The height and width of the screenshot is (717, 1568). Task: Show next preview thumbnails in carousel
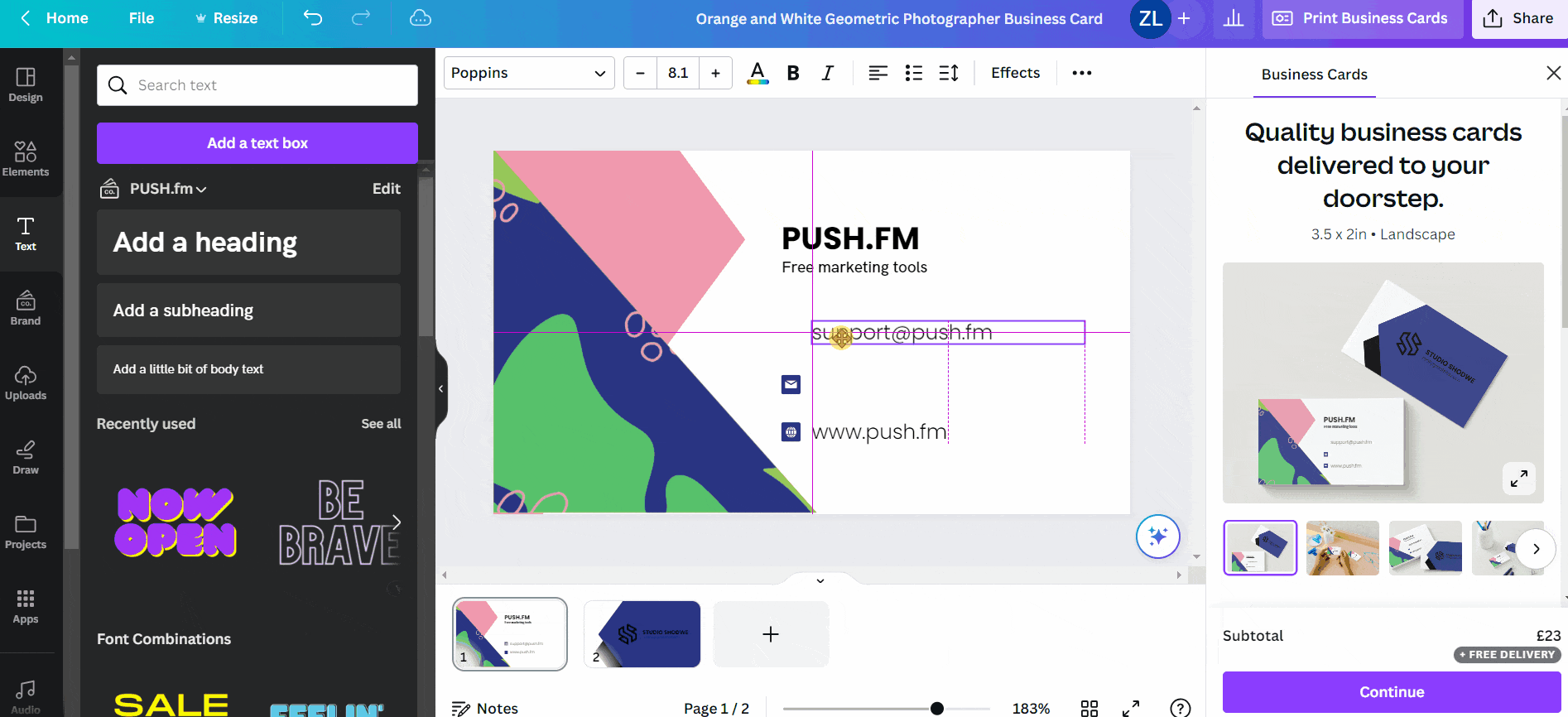click(1536, 549)
